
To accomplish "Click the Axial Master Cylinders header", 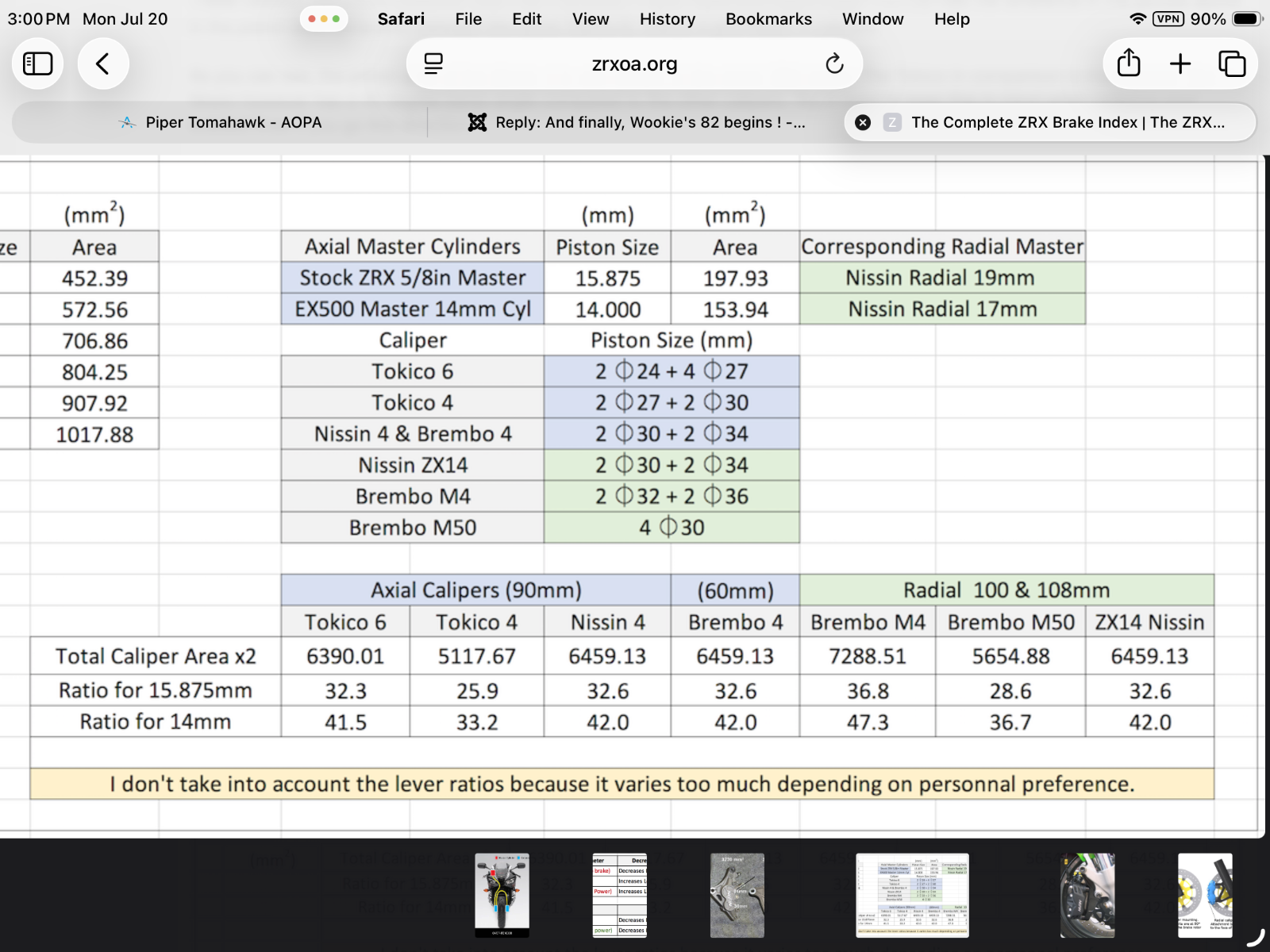I will pyautogui.click(x=413, y=247).
